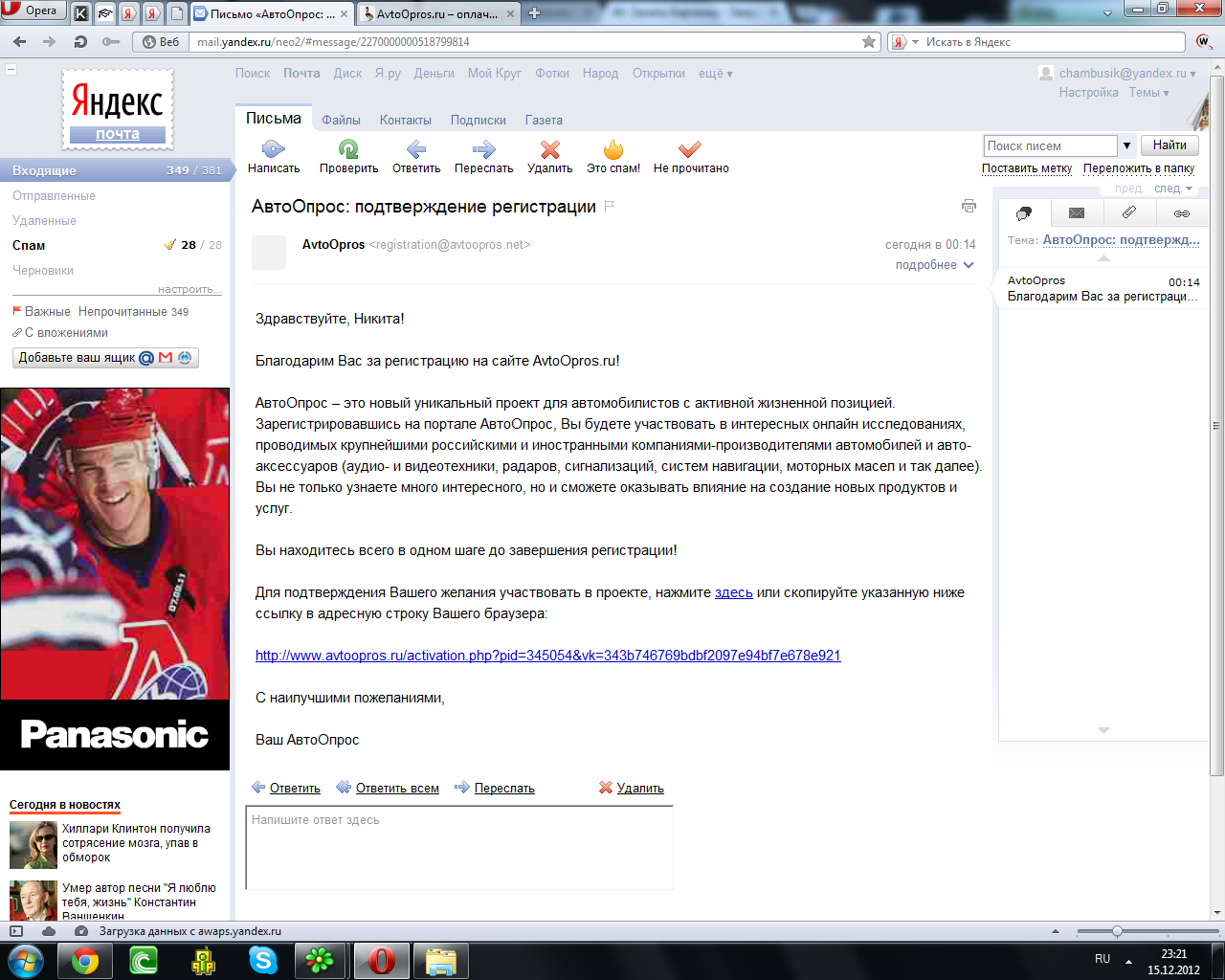Reply using the Ответить toolbar arrow icon

416,149
